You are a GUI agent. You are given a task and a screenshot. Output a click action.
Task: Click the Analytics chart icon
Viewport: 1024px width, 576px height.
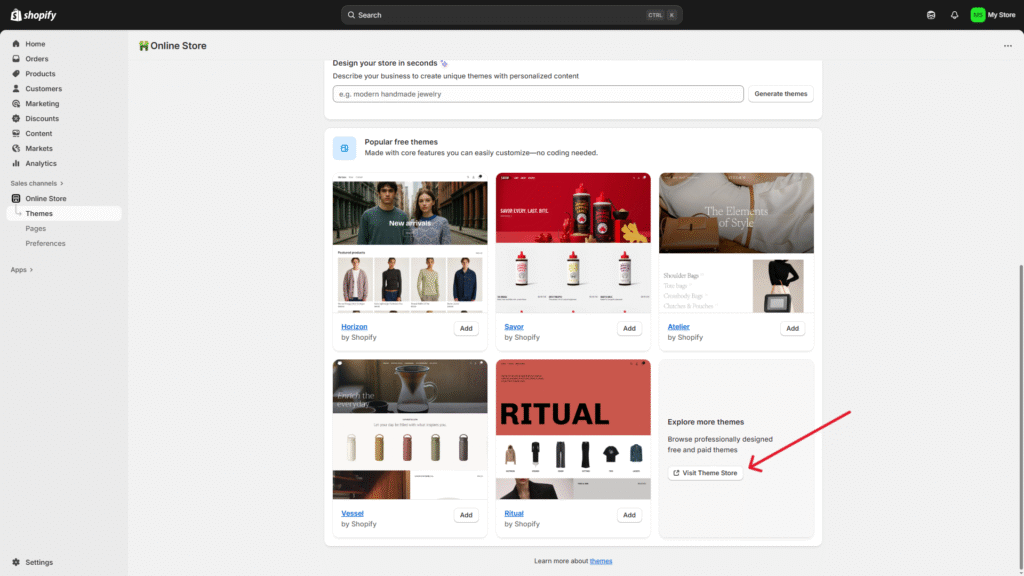16,163
